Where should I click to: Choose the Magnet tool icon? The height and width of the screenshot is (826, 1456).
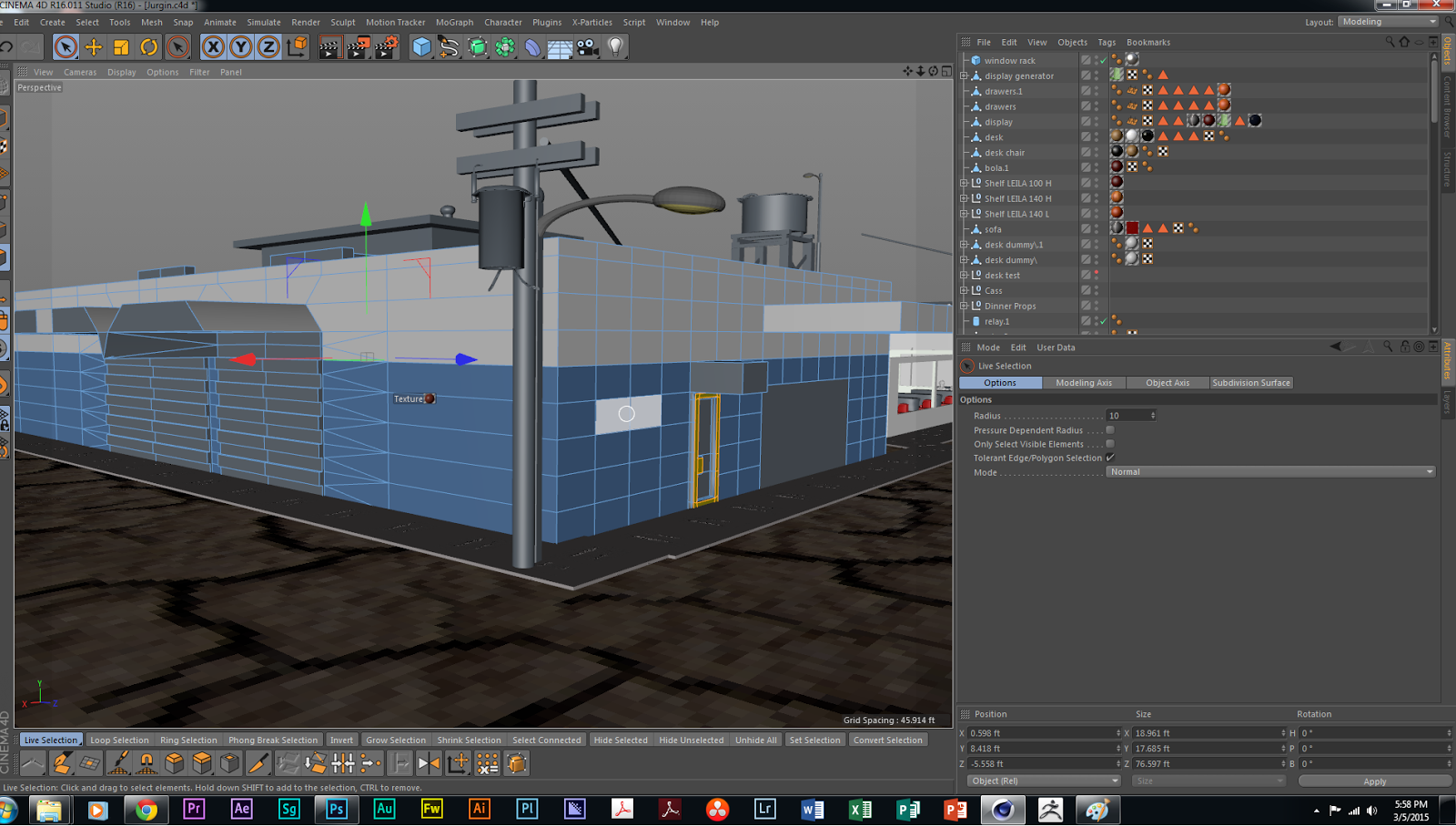coord(147,764)
